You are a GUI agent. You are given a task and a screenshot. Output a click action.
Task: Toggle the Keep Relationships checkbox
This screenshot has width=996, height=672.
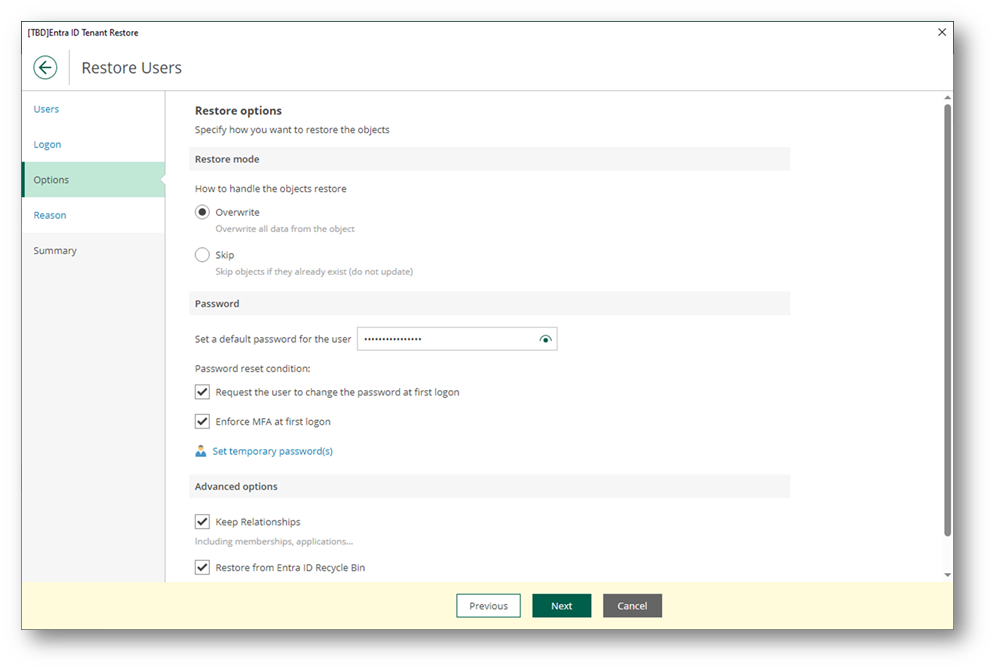203,522
